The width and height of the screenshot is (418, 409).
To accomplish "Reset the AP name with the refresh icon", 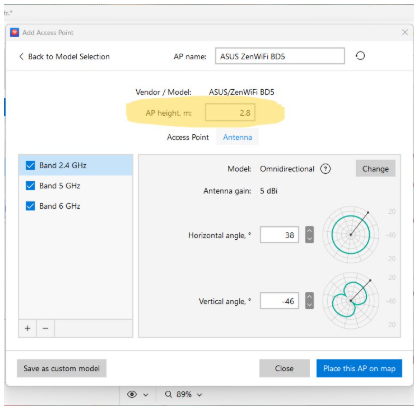I will click(x=360, y=56).
